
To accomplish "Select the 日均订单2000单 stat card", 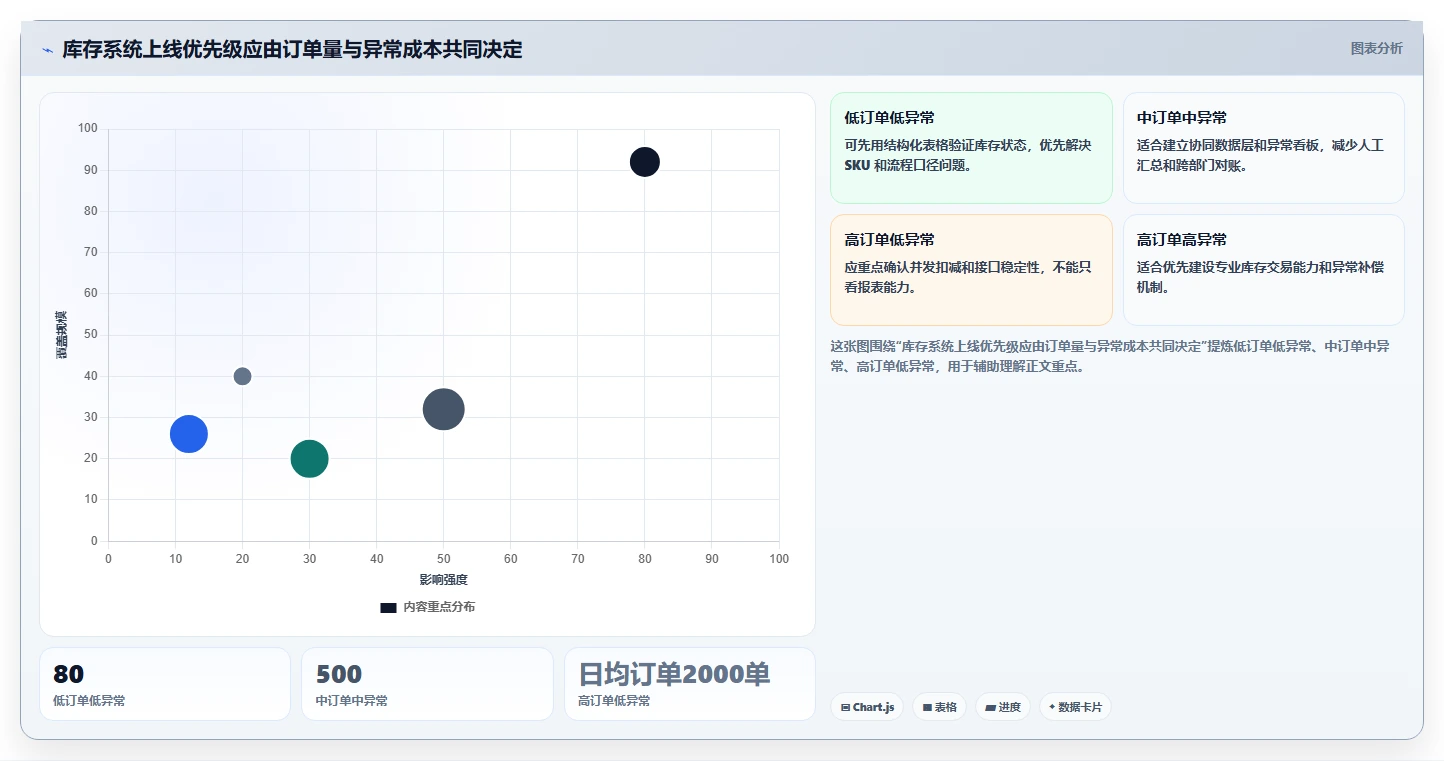I will [x=690, y=684].
